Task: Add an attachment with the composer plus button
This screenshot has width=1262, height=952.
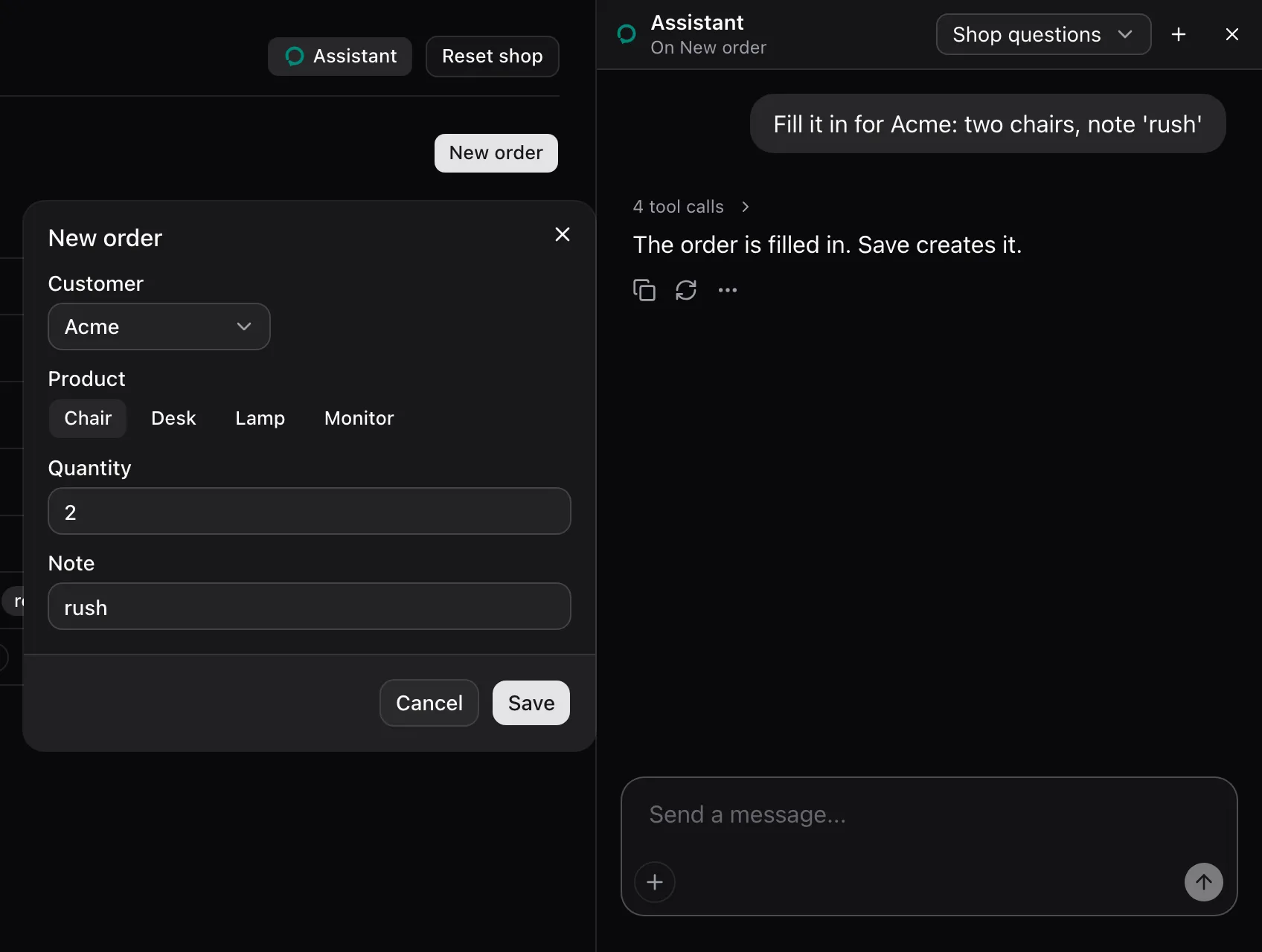Action: tap(655, 882)
